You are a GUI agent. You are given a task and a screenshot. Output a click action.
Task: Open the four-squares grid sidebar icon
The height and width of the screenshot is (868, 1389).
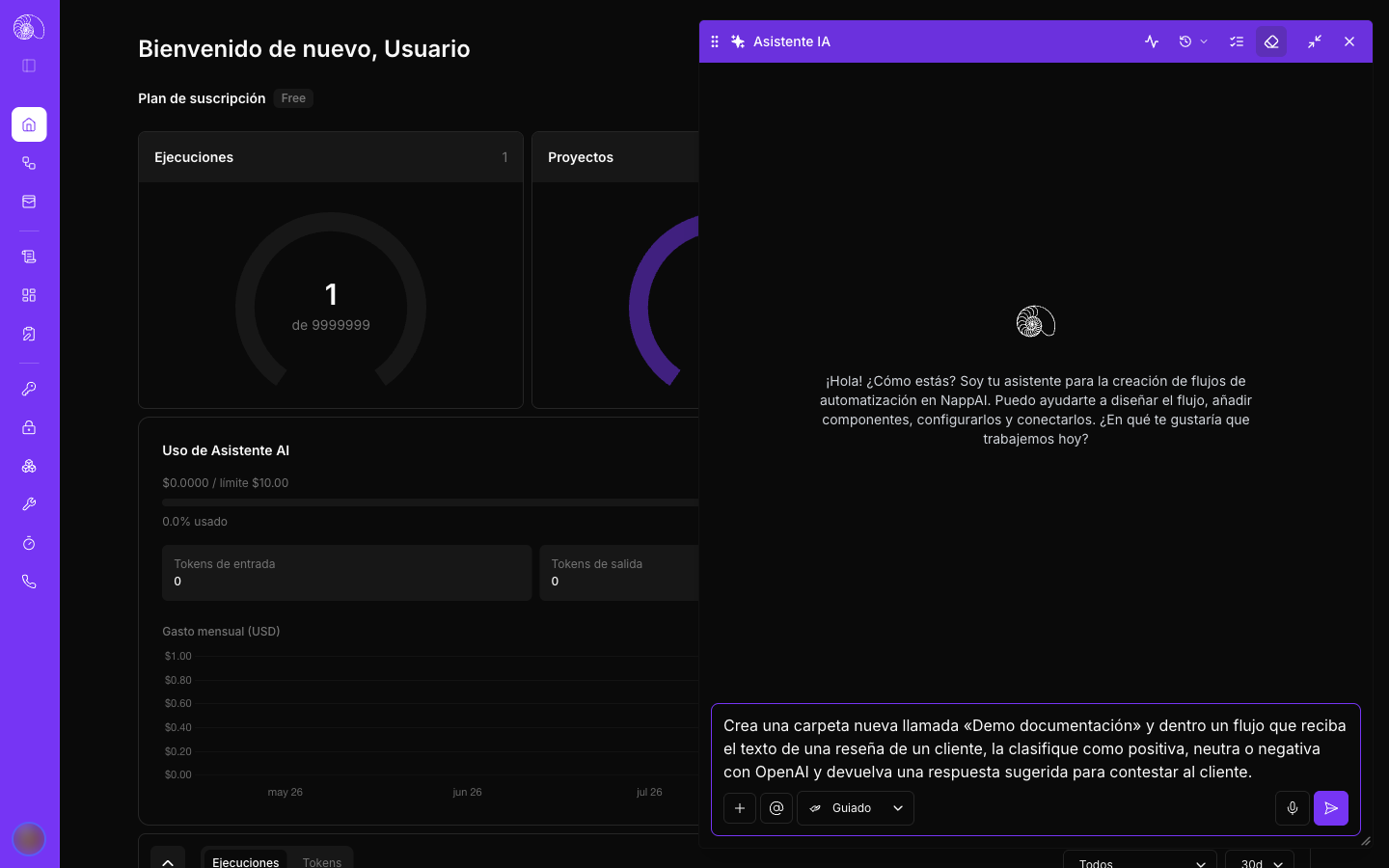tap(29, 295)
